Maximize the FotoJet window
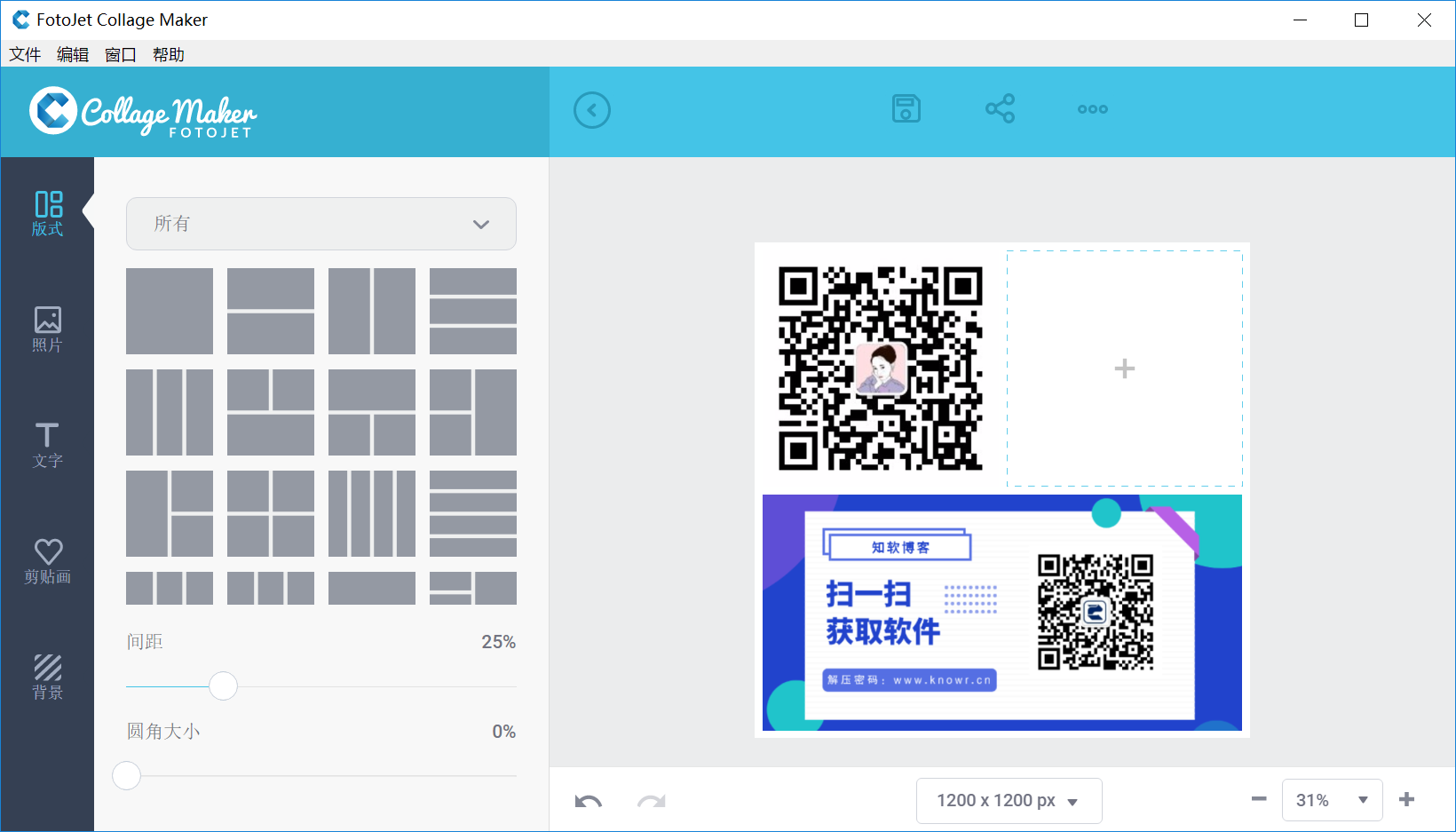 [1361, 20]
